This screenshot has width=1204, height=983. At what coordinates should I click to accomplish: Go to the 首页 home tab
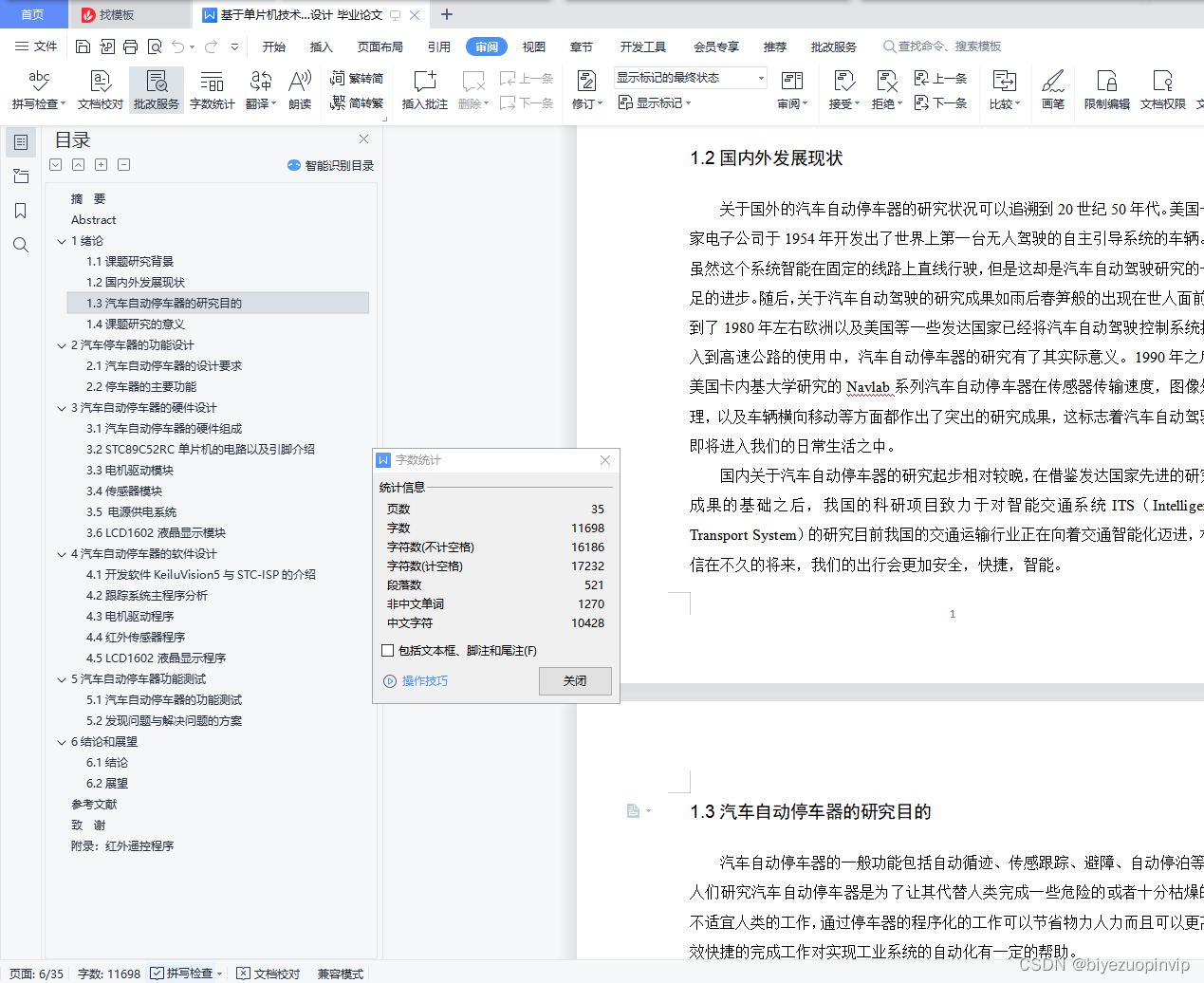(33, 14)
